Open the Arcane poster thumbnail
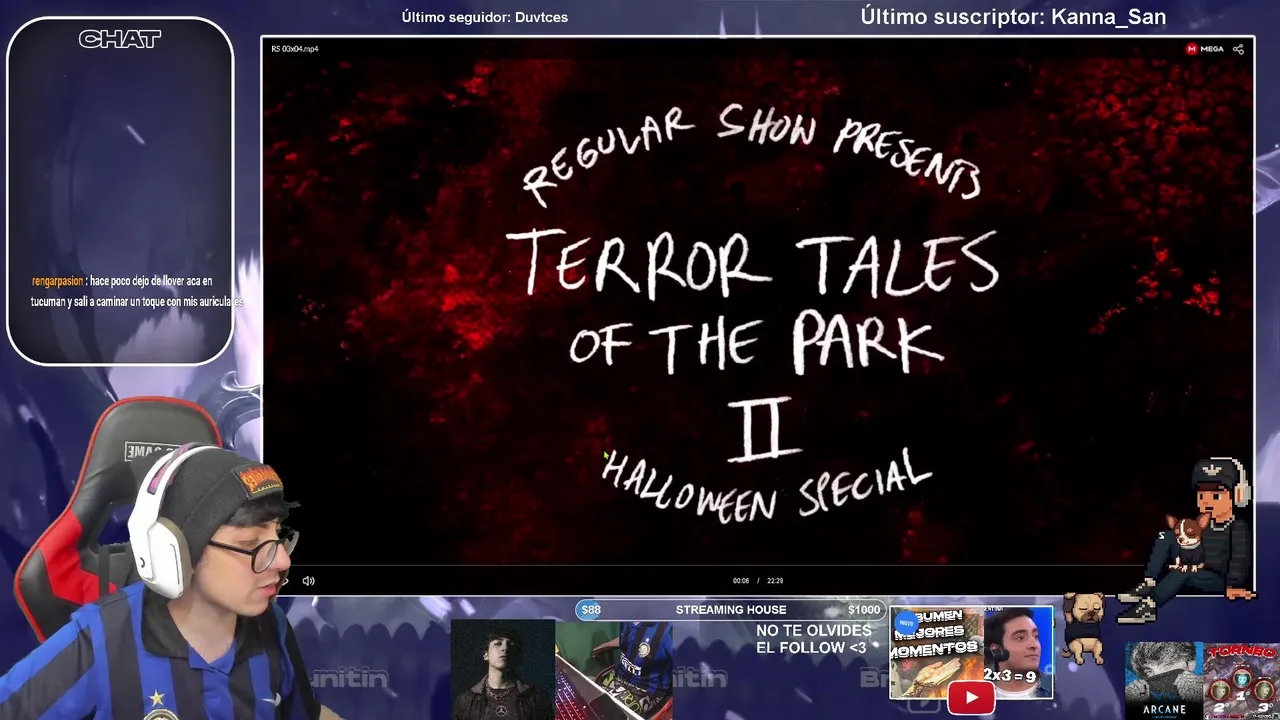 (x=1164, y=681)
